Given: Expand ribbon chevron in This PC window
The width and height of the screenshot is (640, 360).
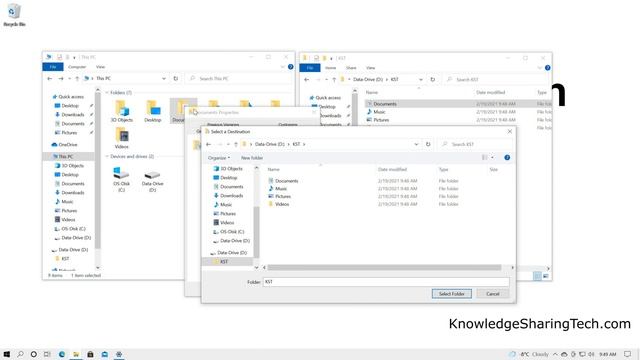Looking at the screenshot, I should (x=282, y=67).
